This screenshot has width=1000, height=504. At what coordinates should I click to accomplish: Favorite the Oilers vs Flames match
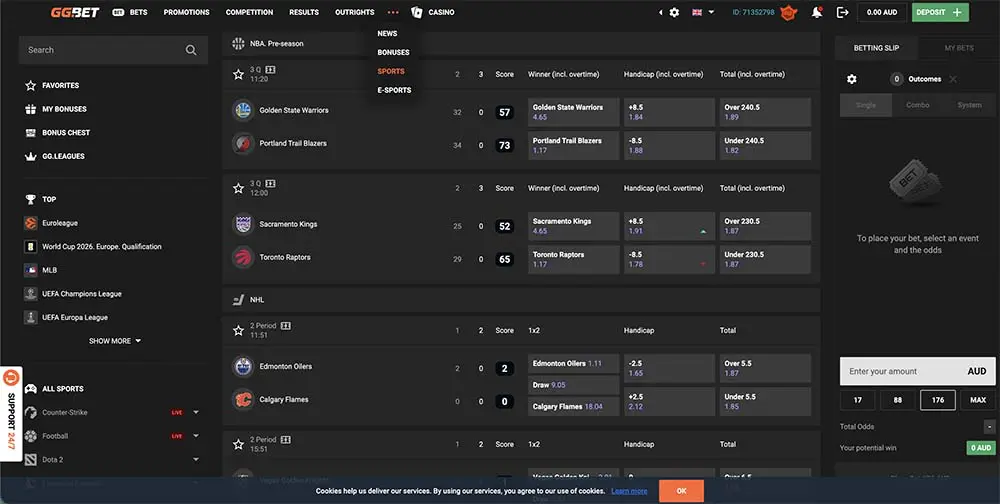(238, 330)
